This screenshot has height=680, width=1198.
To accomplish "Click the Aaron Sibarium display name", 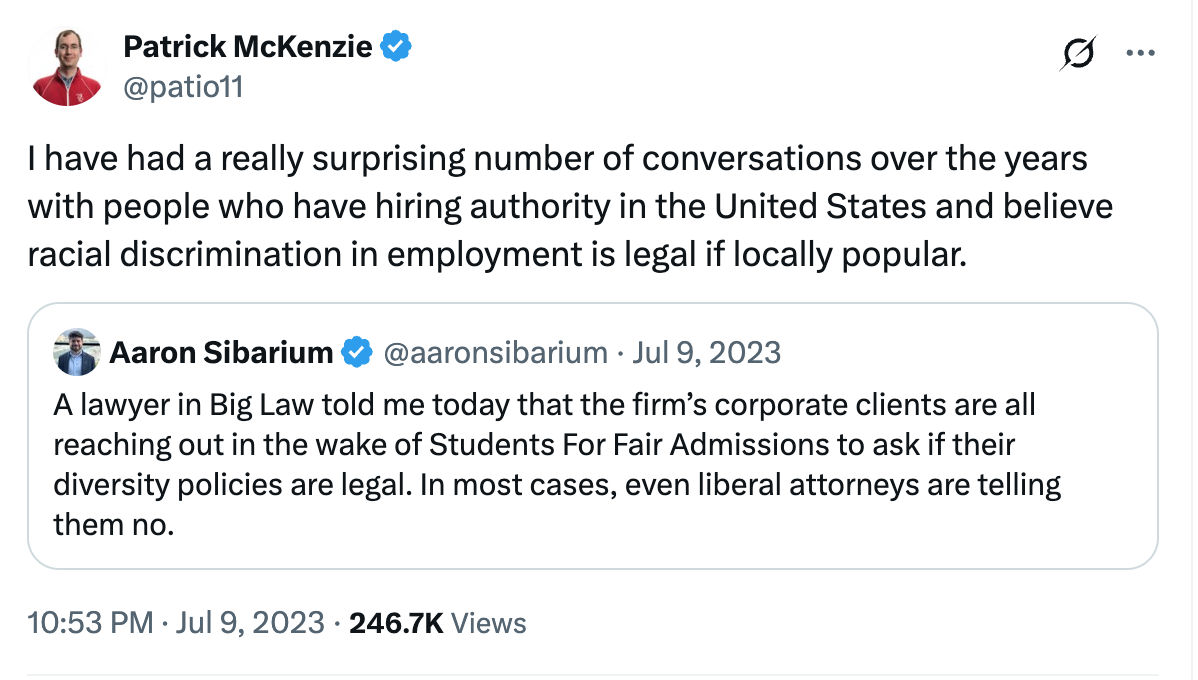I will (x=221, y=352).
